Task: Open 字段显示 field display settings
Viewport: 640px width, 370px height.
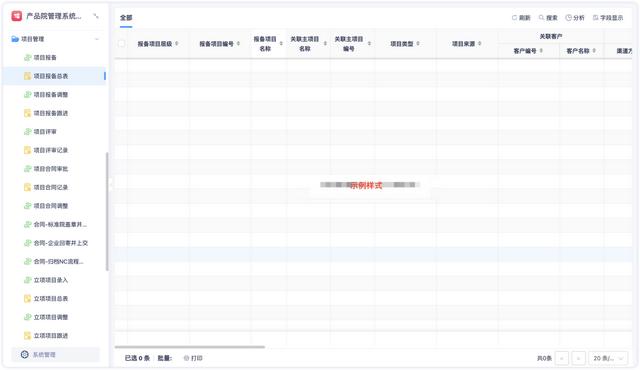Action: point(608,18)
